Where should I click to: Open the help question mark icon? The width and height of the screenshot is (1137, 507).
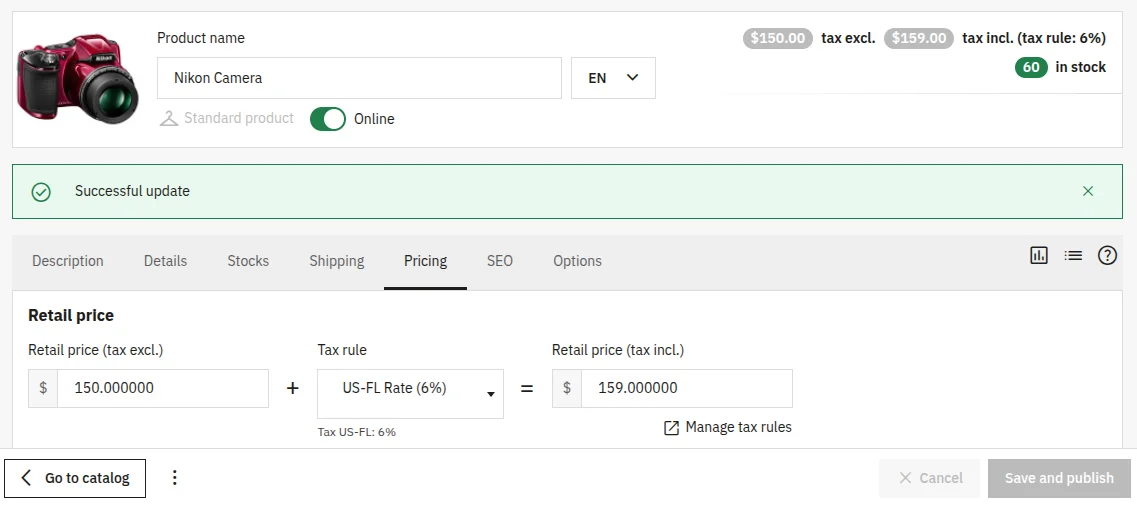point(1107,255)
